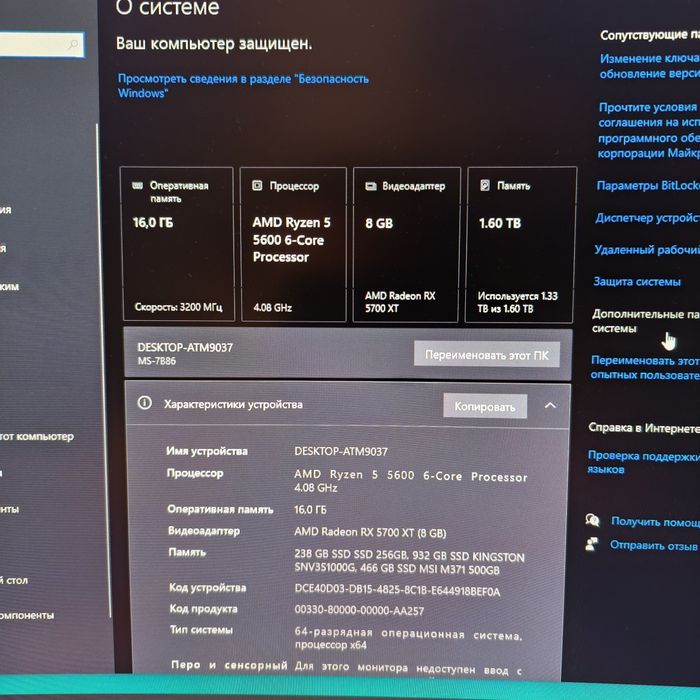The height and width of the screenshot is (700, 700).
Task: Click the Тип системы 64-разрядная value
Action: [408, 639]
